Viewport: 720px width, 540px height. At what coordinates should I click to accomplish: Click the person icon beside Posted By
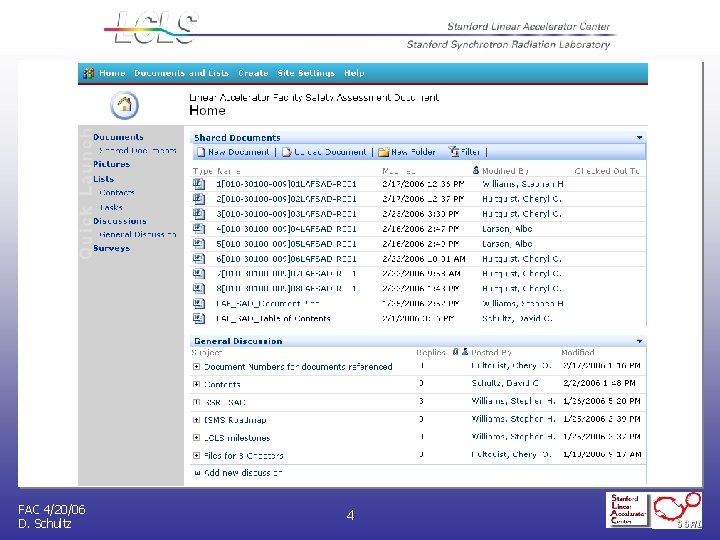click(465, 352)
